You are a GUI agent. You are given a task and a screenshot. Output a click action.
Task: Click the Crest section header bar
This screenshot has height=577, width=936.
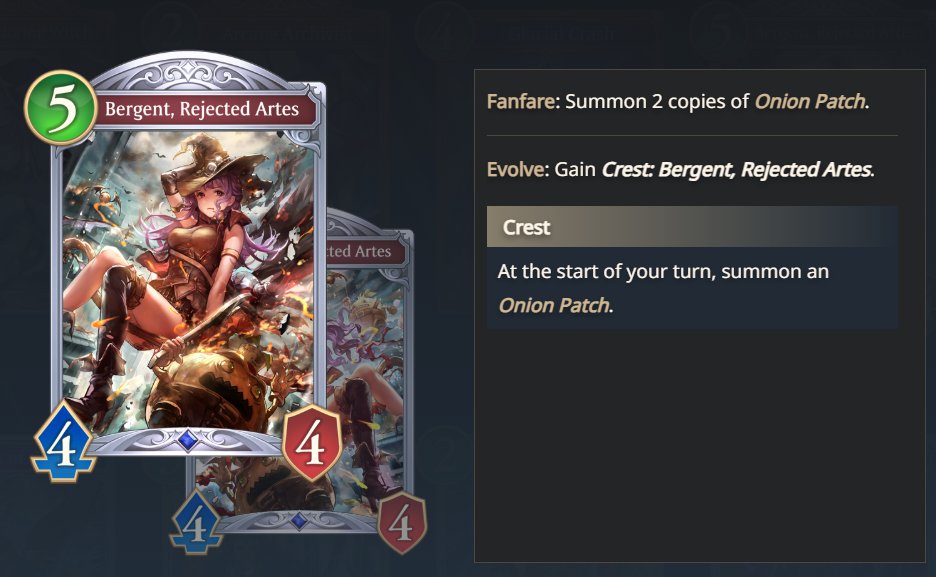click(x=692, y=227)
